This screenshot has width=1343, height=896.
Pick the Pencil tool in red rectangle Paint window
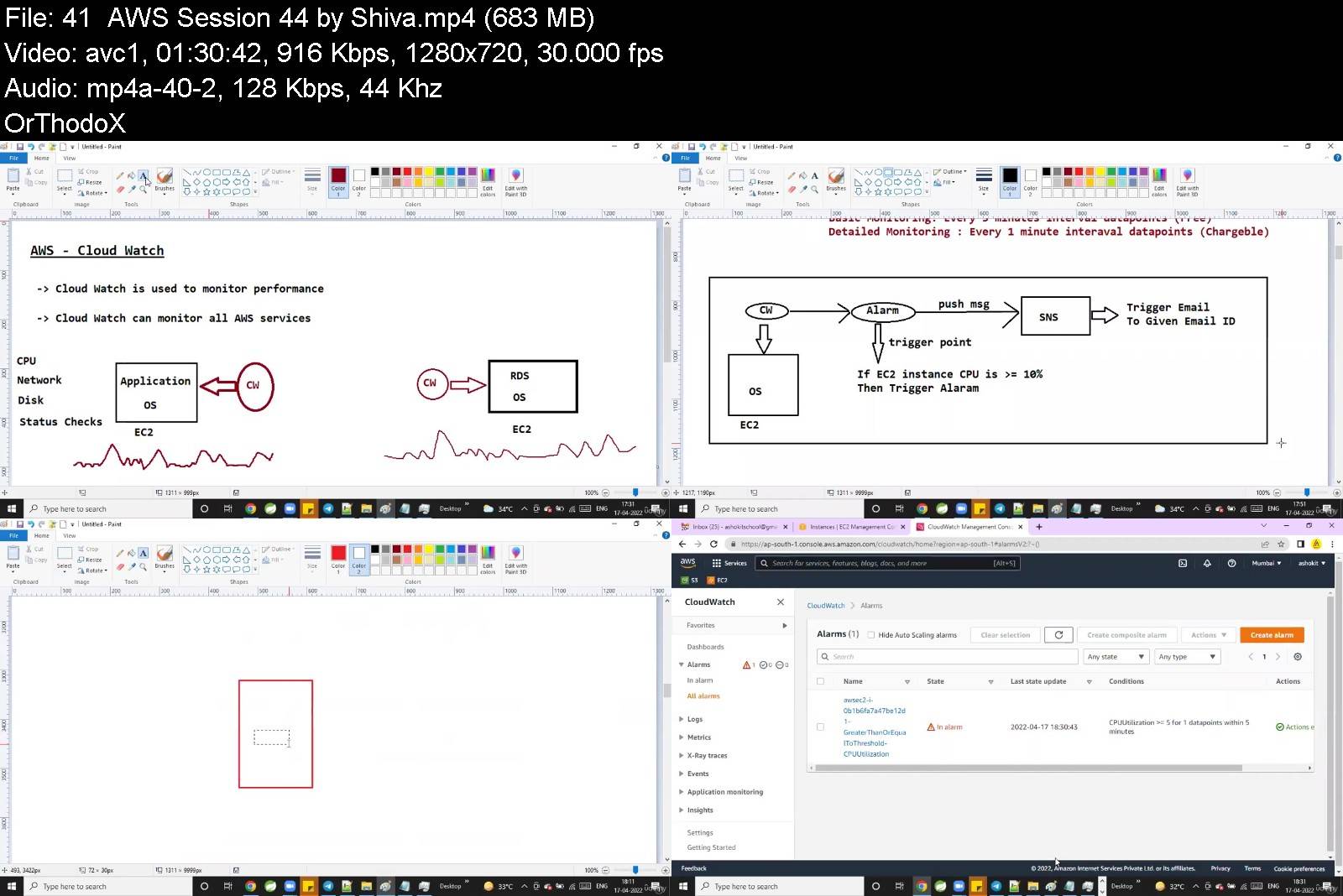click(121, 554)
